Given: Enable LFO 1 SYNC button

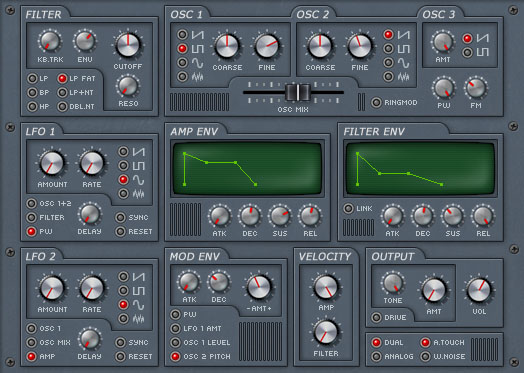Looking at the screenshot, I should [x=120, y=218].
